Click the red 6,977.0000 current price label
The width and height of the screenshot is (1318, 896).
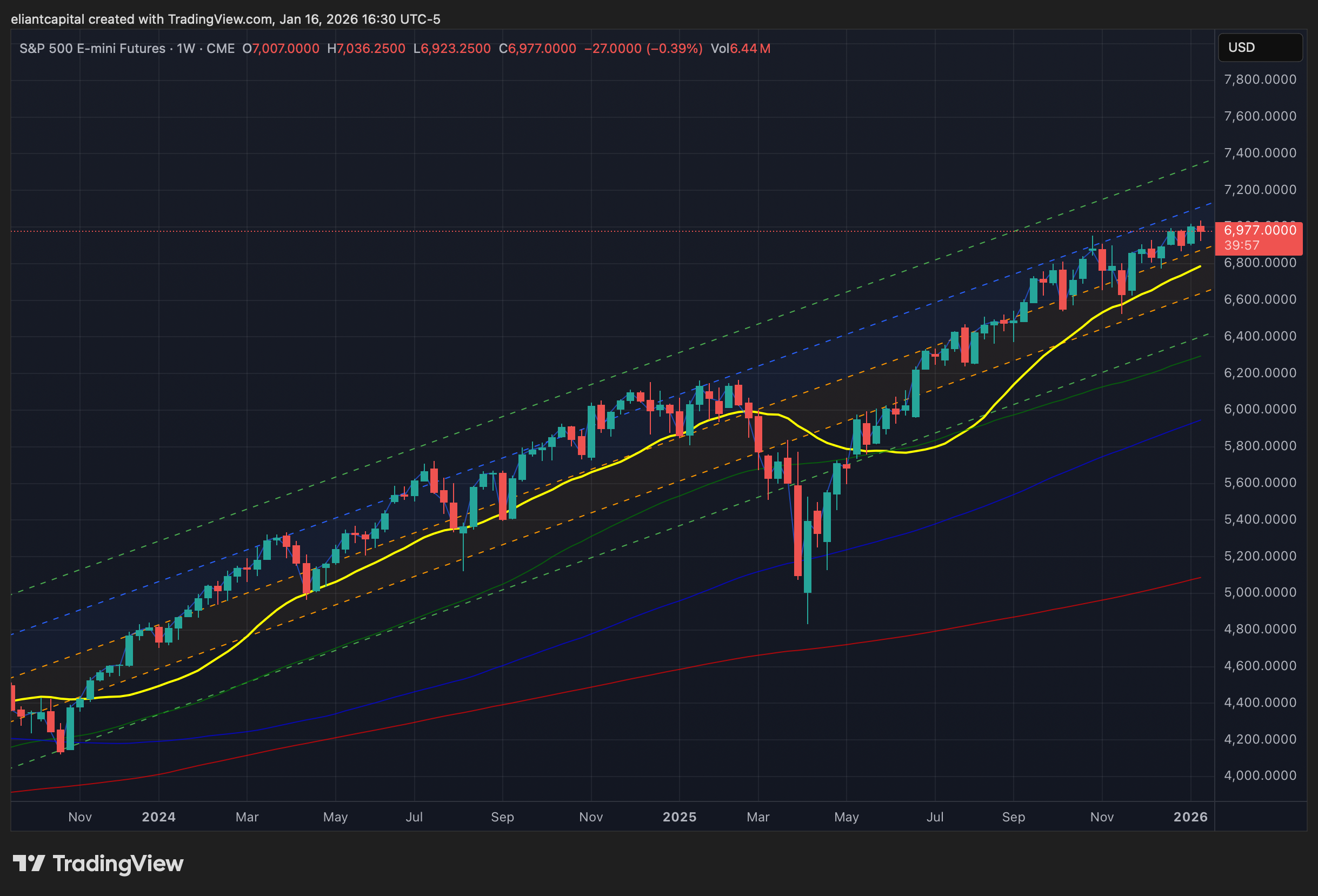1260,230
